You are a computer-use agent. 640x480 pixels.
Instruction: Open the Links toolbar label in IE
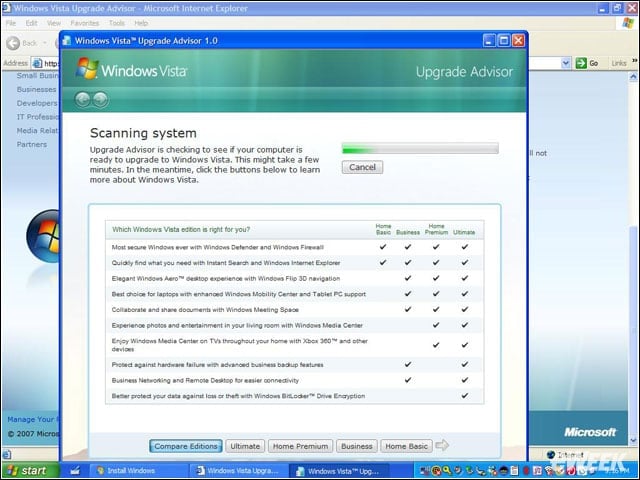[619, 63]
